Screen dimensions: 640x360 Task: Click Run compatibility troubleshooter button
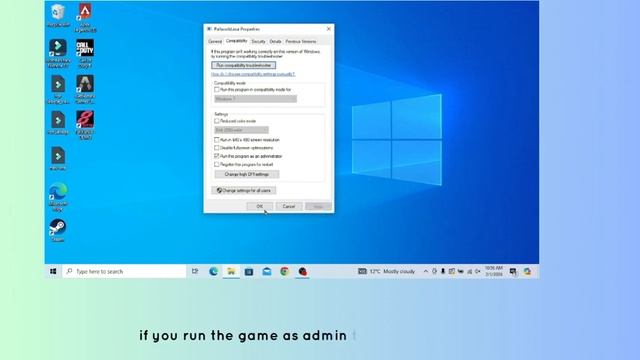coord(244,65)
